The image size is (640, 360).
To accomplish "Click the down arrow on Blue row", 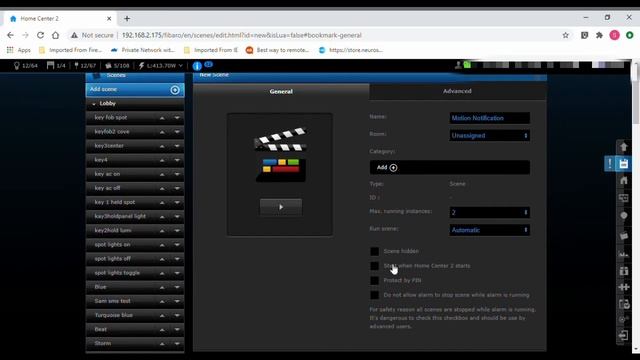I will 177,287.
